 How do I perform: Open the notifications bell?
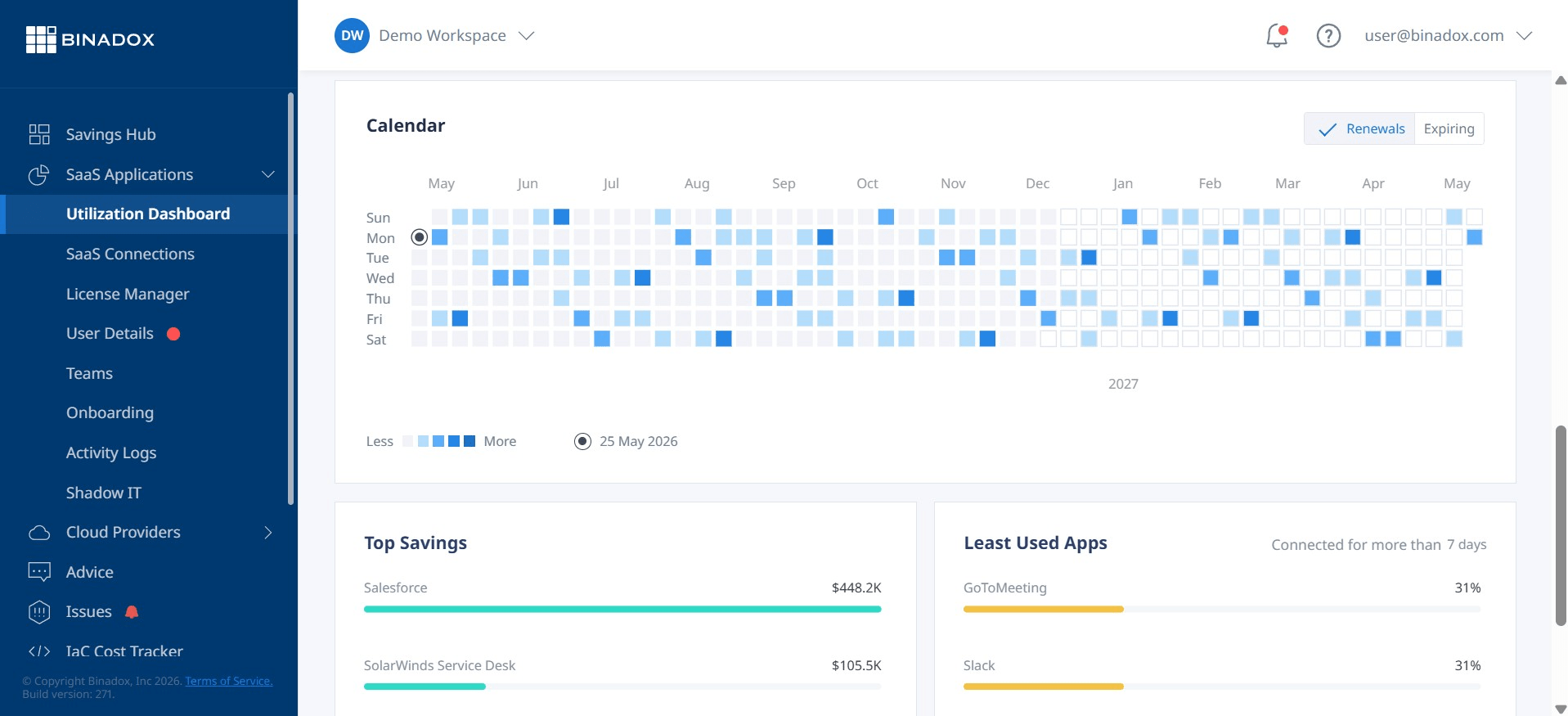click(x=1277, y=36)
